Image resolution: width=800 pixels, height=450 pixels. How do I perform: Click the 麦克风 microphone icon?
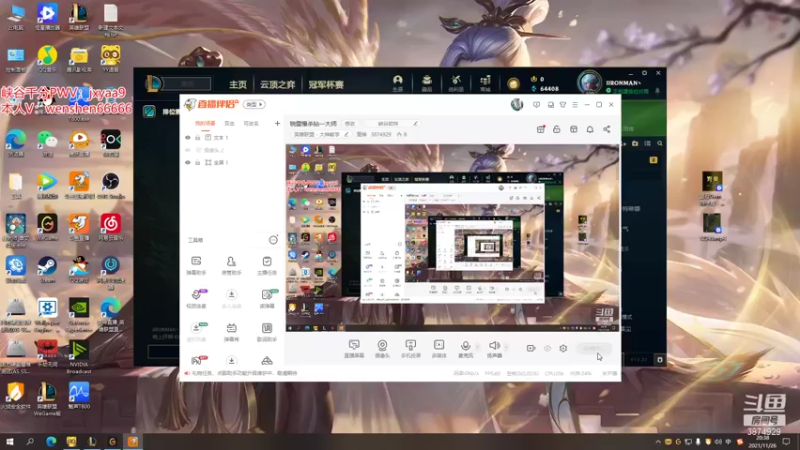point(465,348)
